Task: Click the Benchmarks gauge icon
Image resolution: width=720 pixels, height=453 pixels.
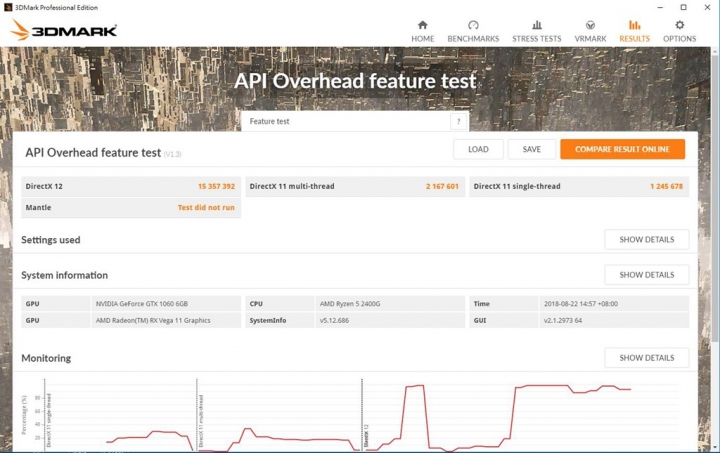Action: [473, 25]
